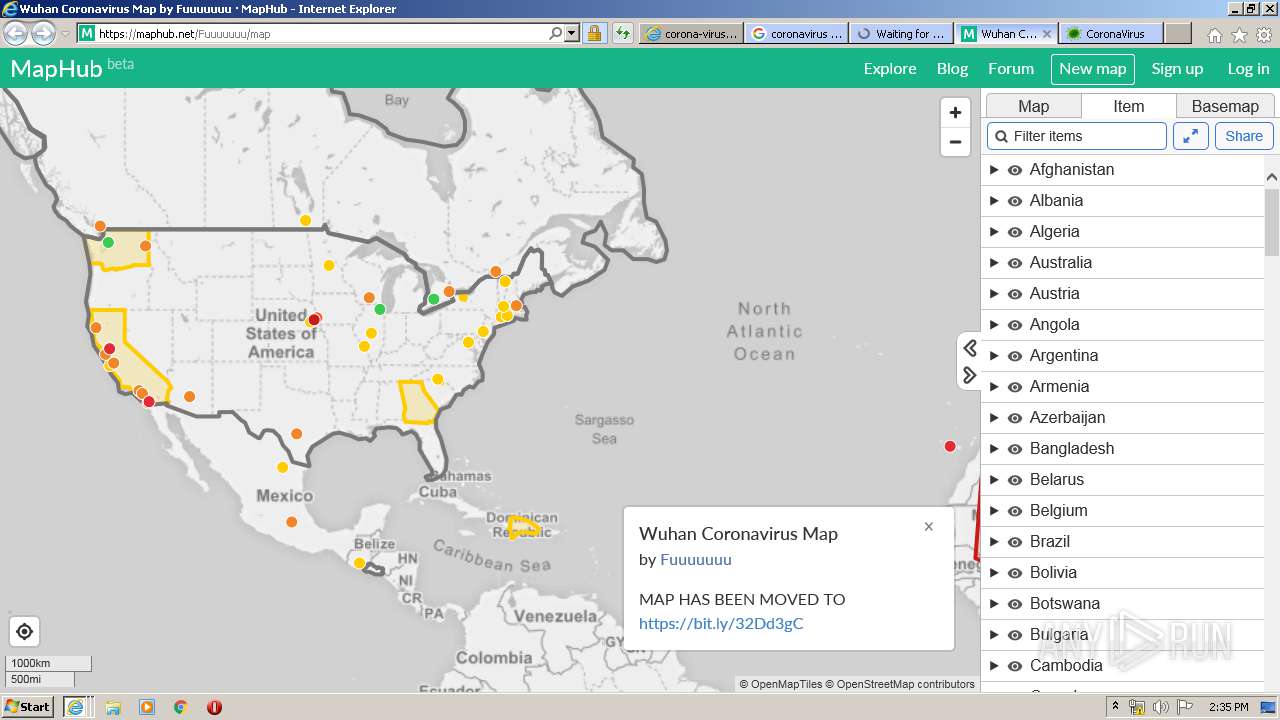
Task: Expand the Botswana group
Action: (x=993, y=604)
